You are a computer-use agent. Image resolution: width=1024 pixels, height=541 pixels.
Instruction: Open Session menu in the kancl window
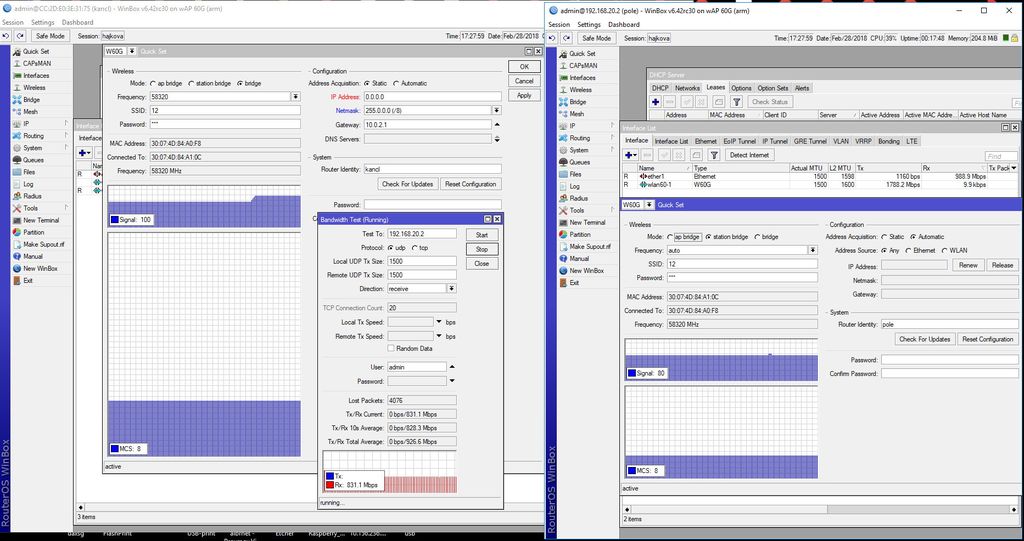click(x=12, y=22)
